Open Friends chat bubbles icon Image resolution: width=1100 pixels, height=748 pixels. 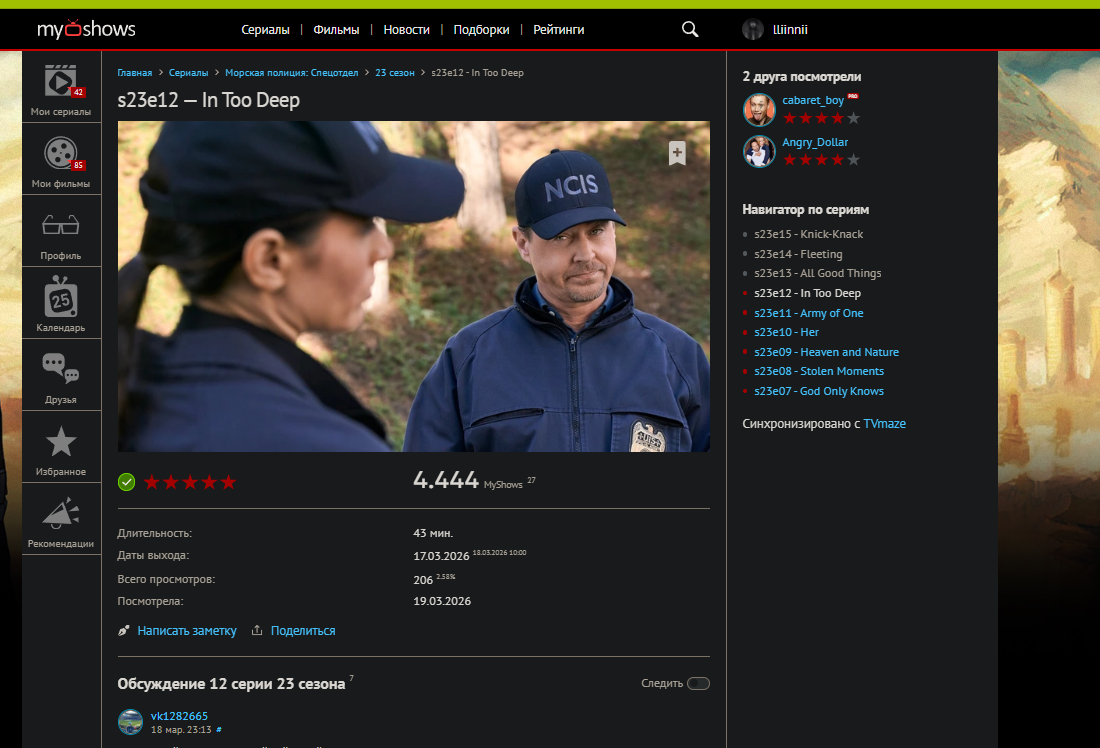click(61, 369)
